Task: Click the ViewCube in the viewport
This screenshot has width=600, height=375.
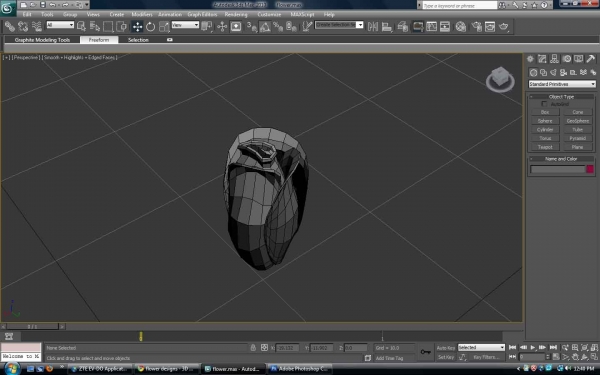Action: click(500, 79)
